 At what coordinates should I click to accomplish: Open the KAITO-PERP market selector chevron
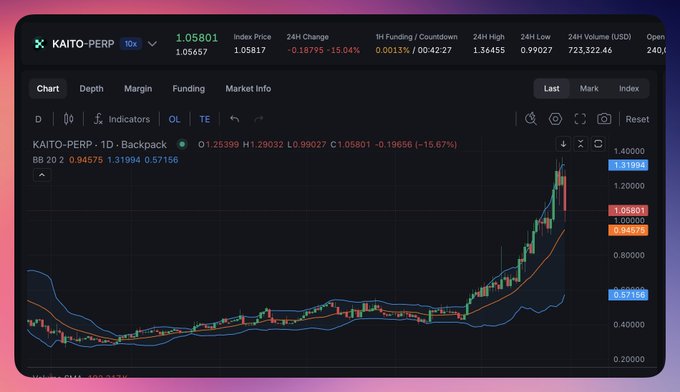pos(152,44)
